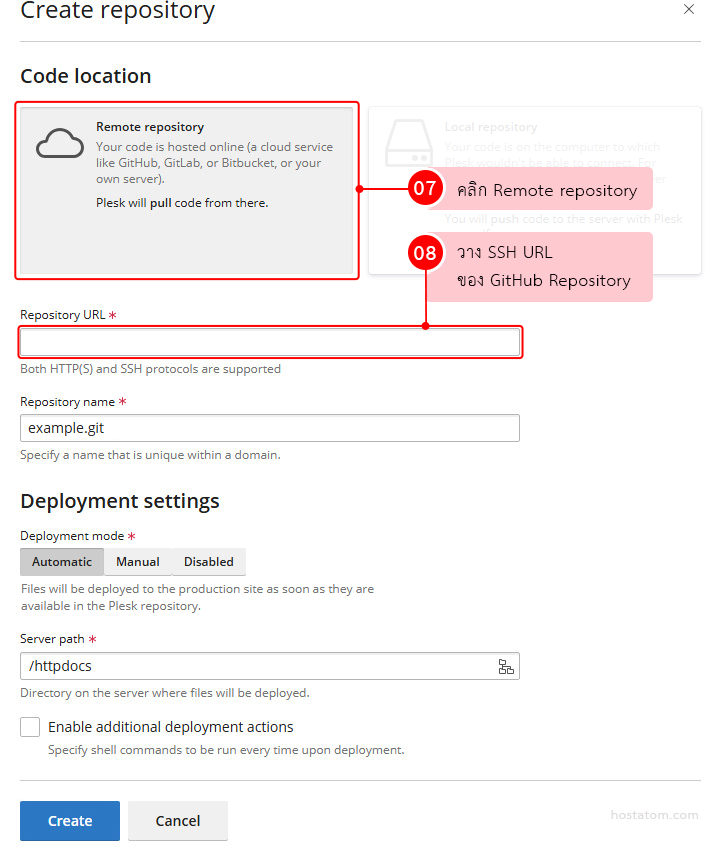Close the Create repository dialog
The height and width of the screenshot is (849, 720).
[689, 9]
